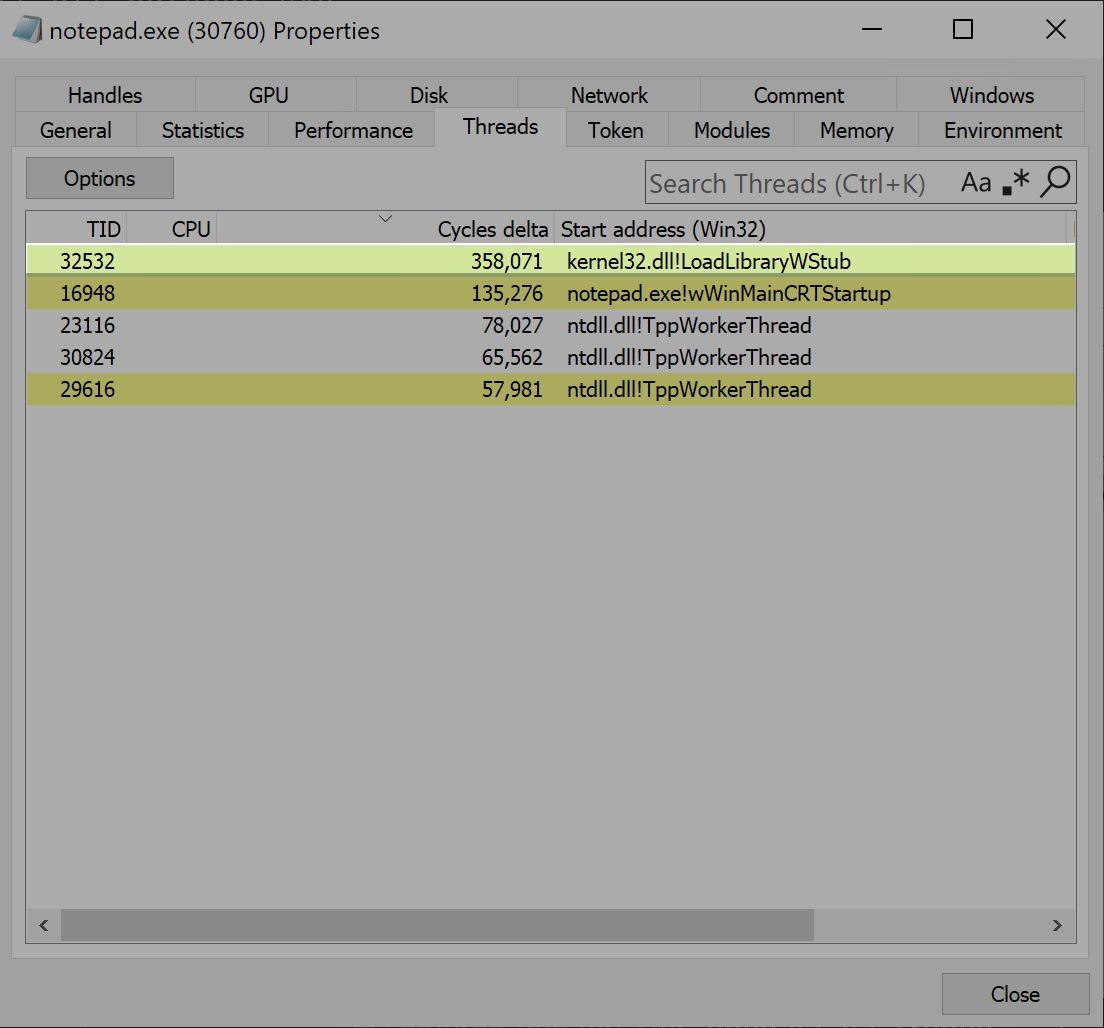Open the Windows tab
The image size is (1104, 1028).
[x=991, y=95]
